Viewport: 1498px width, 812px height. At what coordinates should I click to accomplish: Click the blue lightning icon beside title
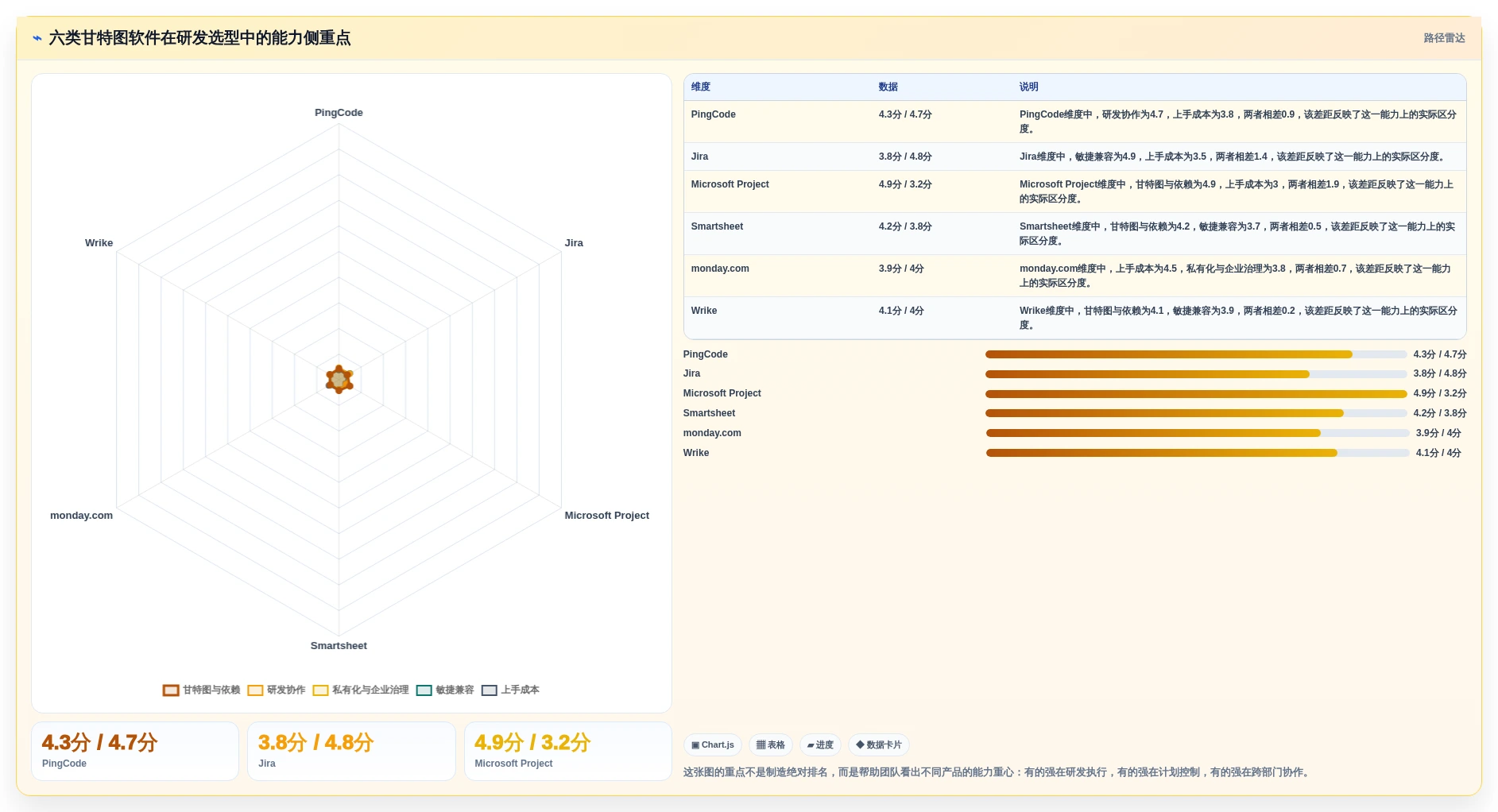37,38
